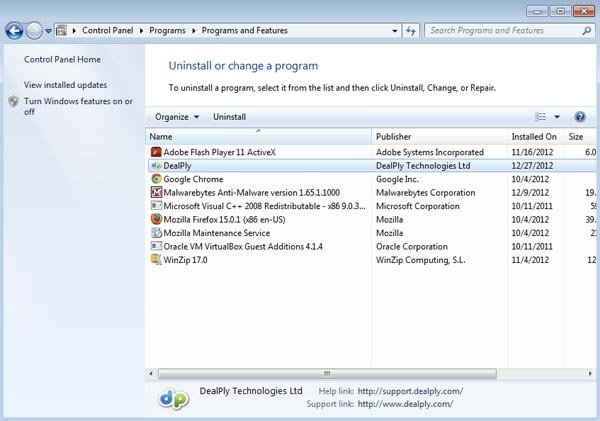Click the Control Panel icon in address bar
Viewport: 600px width, 421px height.
(61, 31)
